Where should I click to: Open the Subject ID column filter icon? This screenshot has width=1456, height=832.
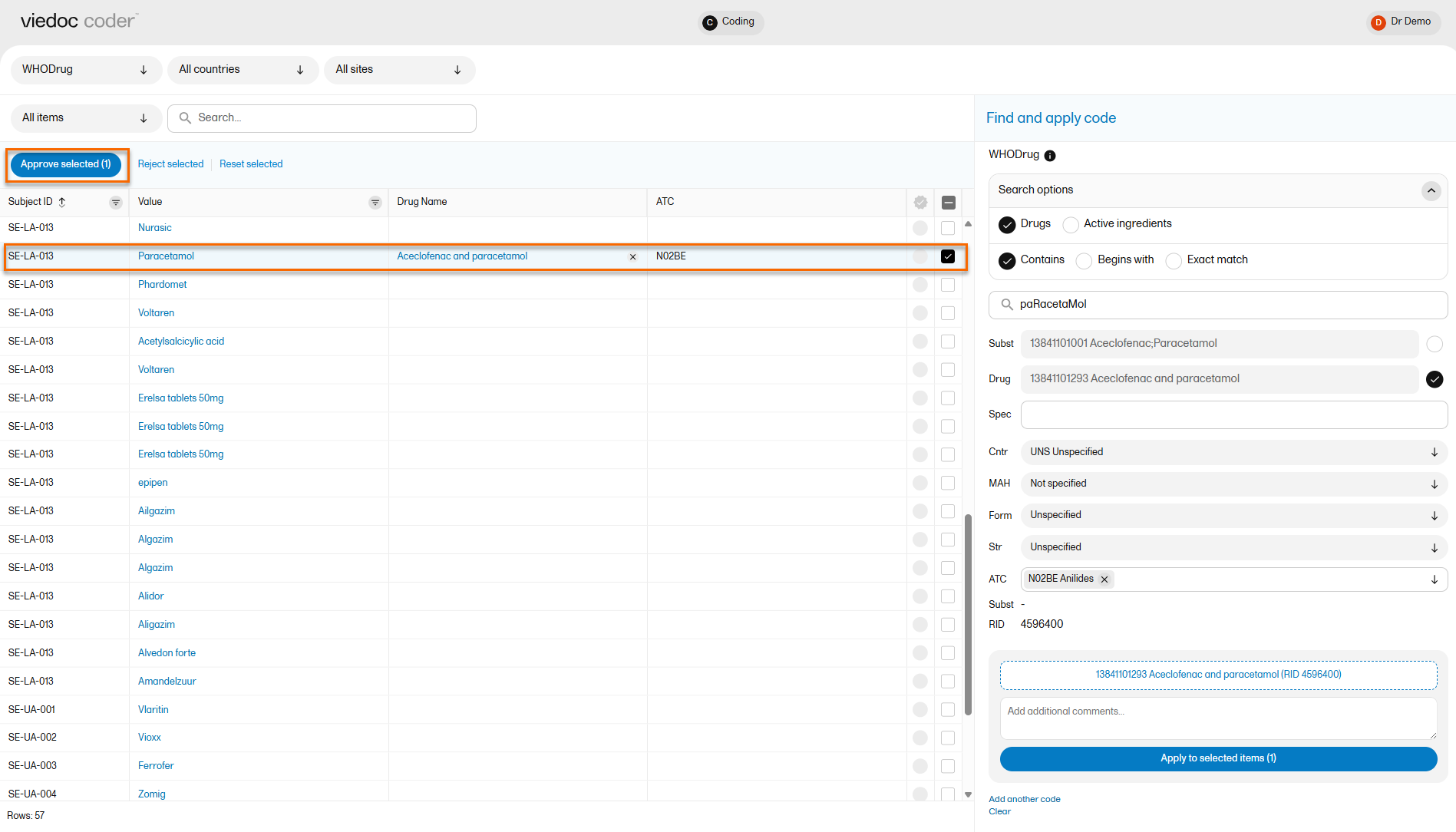click(x=115, y=203)
